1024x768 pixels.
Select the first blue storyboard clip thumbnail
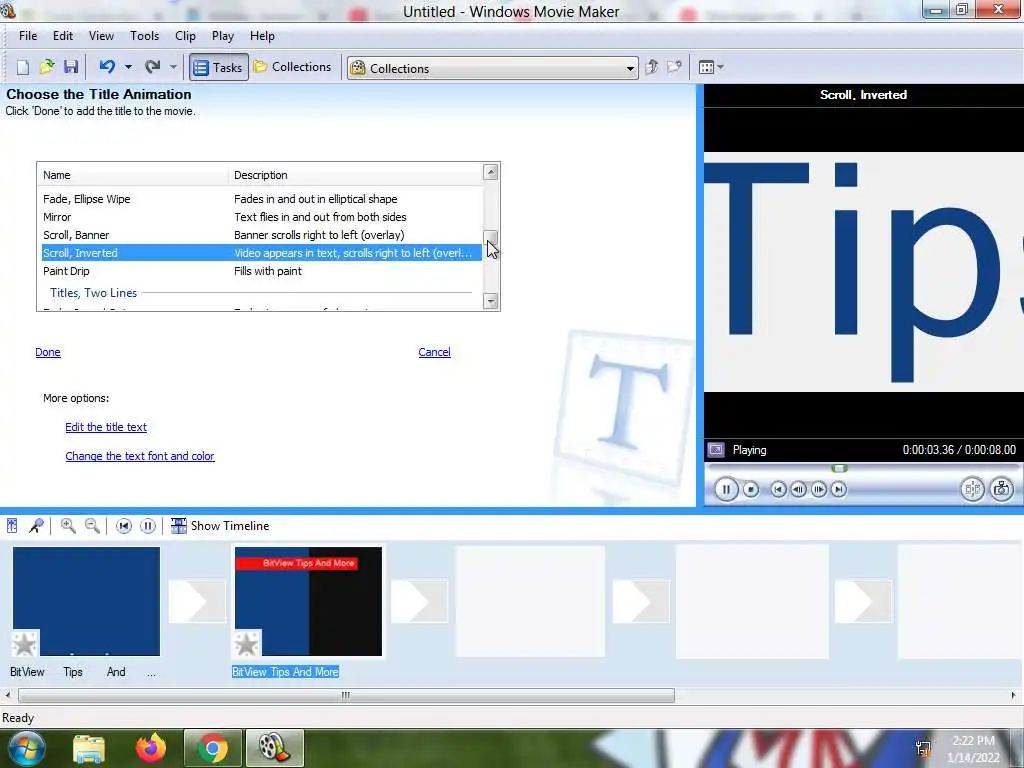pos(86,601)
